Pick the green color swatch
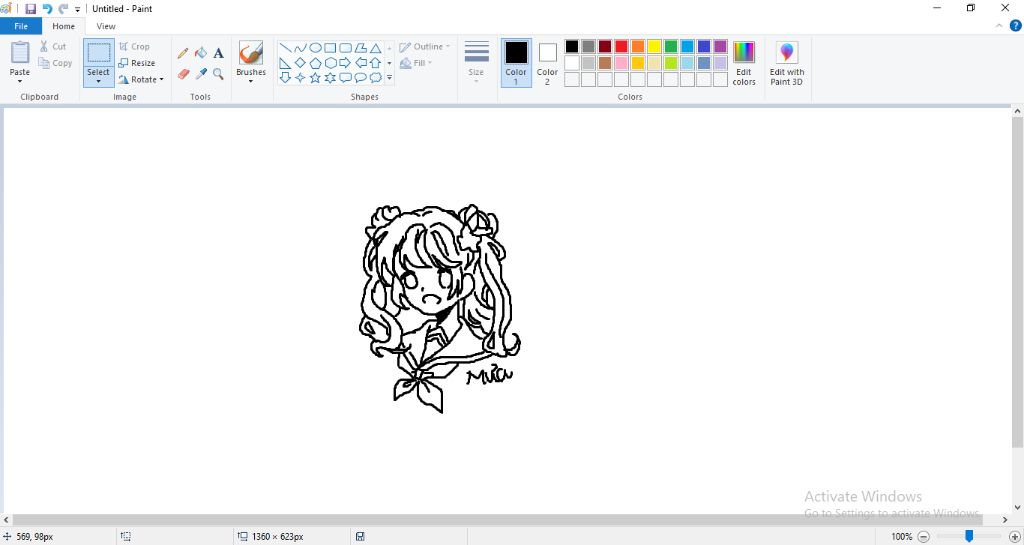 click(x=671, y=46)
